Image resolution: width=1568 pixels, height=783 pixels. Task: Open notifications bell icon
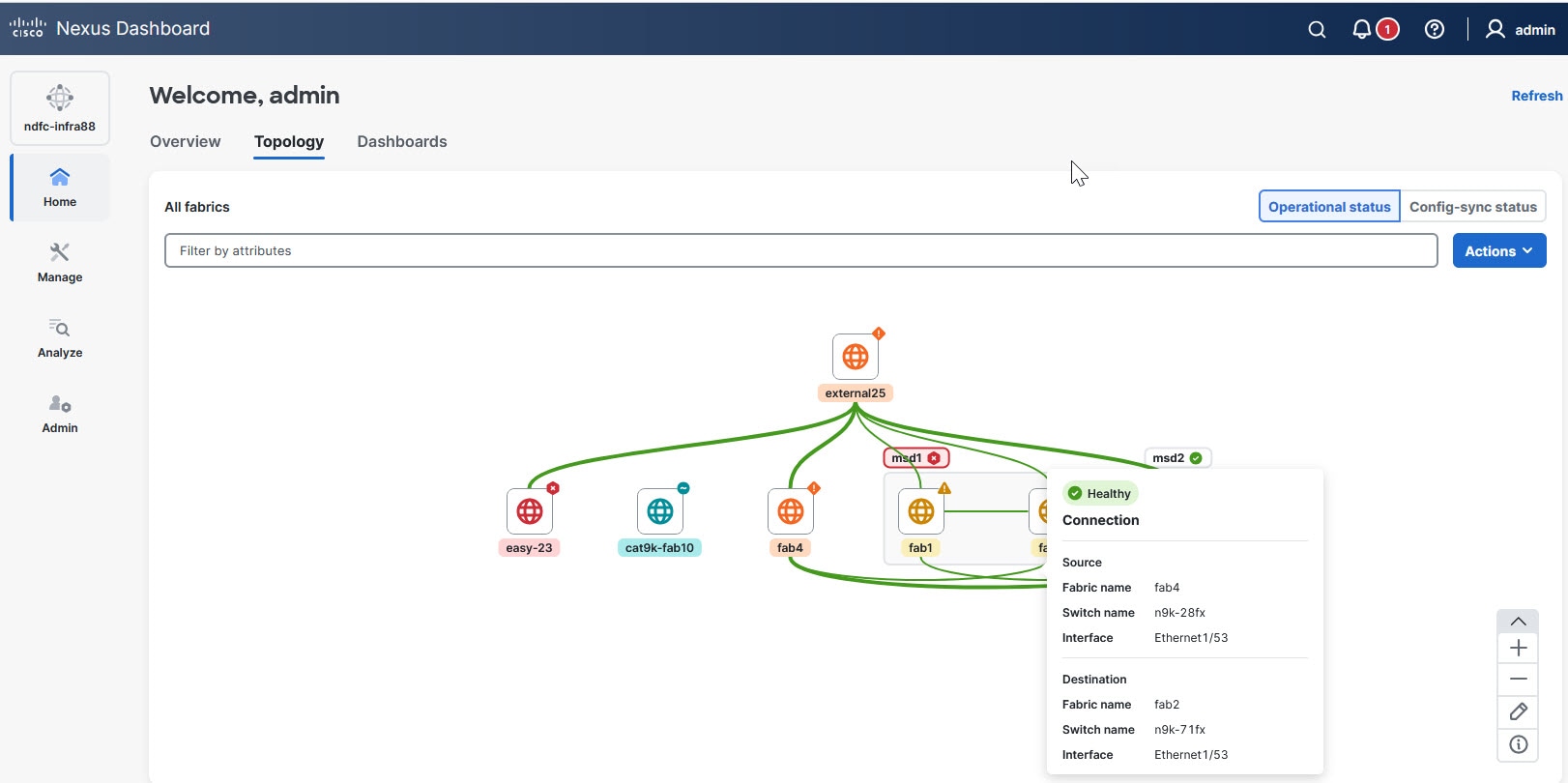(1361, 30)
